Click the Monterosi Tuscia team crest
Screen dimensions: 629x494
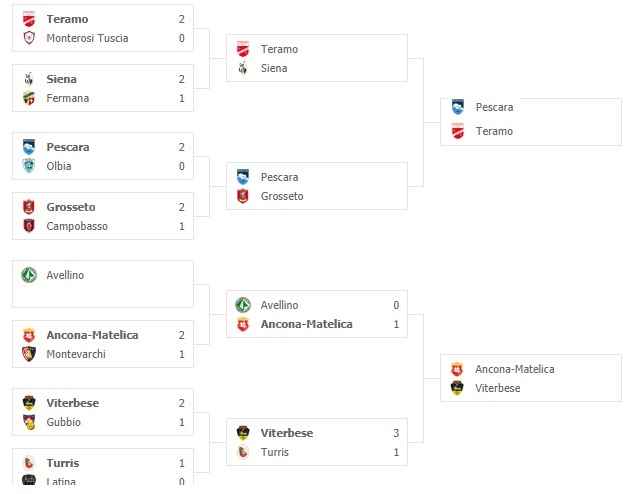[29, 38]
